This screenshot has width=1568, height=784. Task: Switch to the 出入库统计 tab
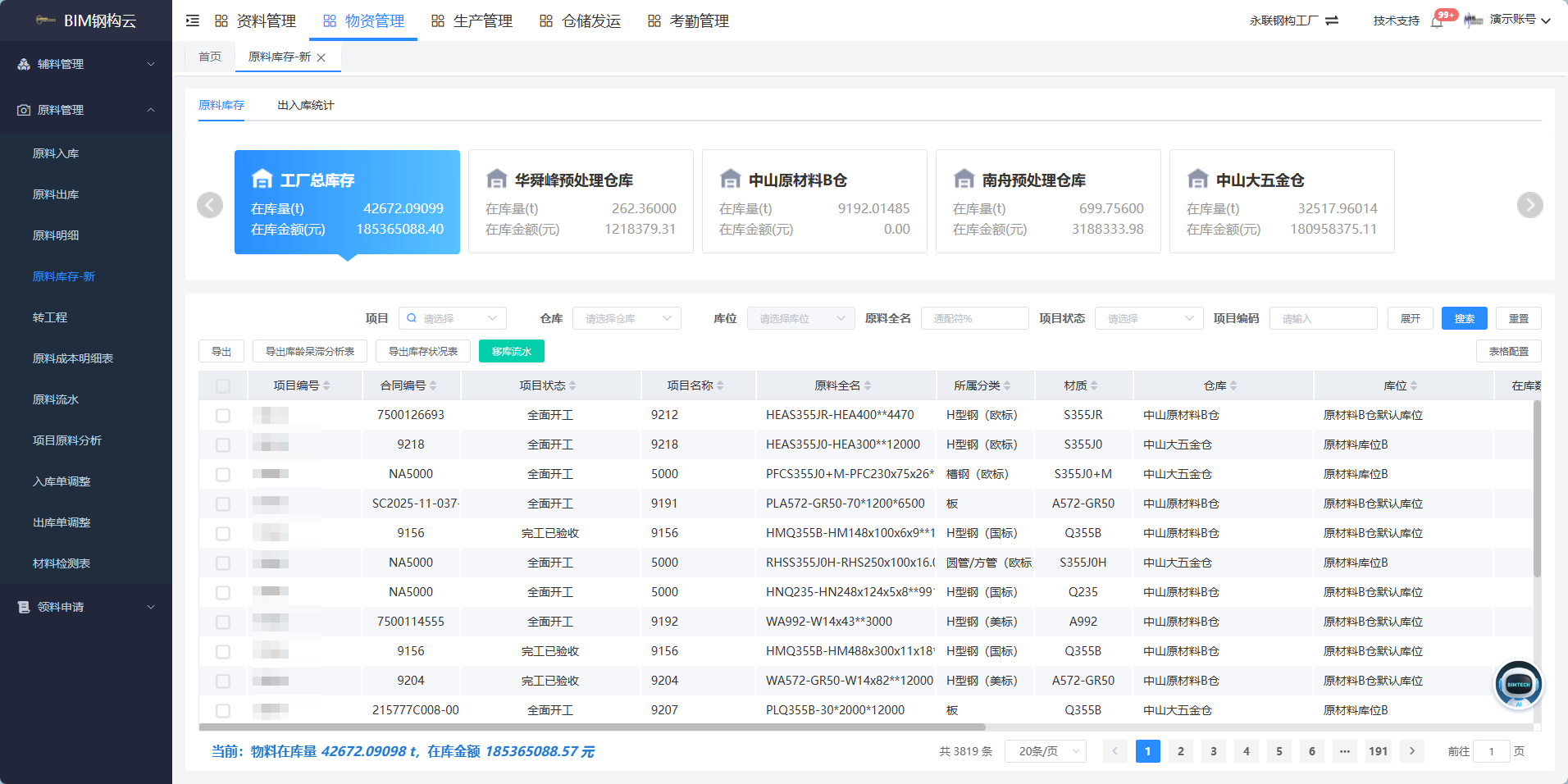click(x=305, y=105)
